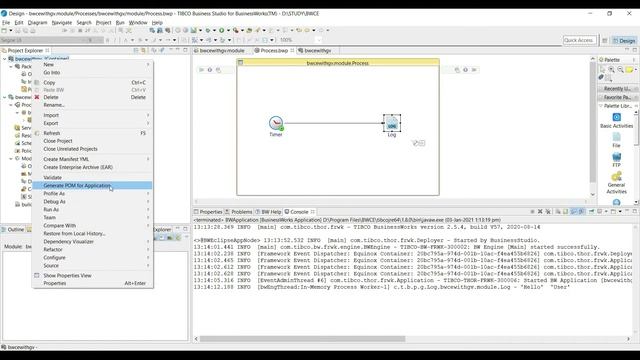Switch to the Problems tab
Image resolution: width=640 pixels, height=360 pixels.
pyautogui.click(x=239, y=211)
